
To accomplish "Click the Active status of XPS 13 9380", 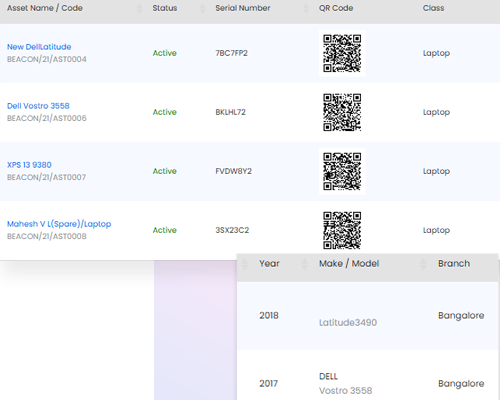I will coord(165,171).
